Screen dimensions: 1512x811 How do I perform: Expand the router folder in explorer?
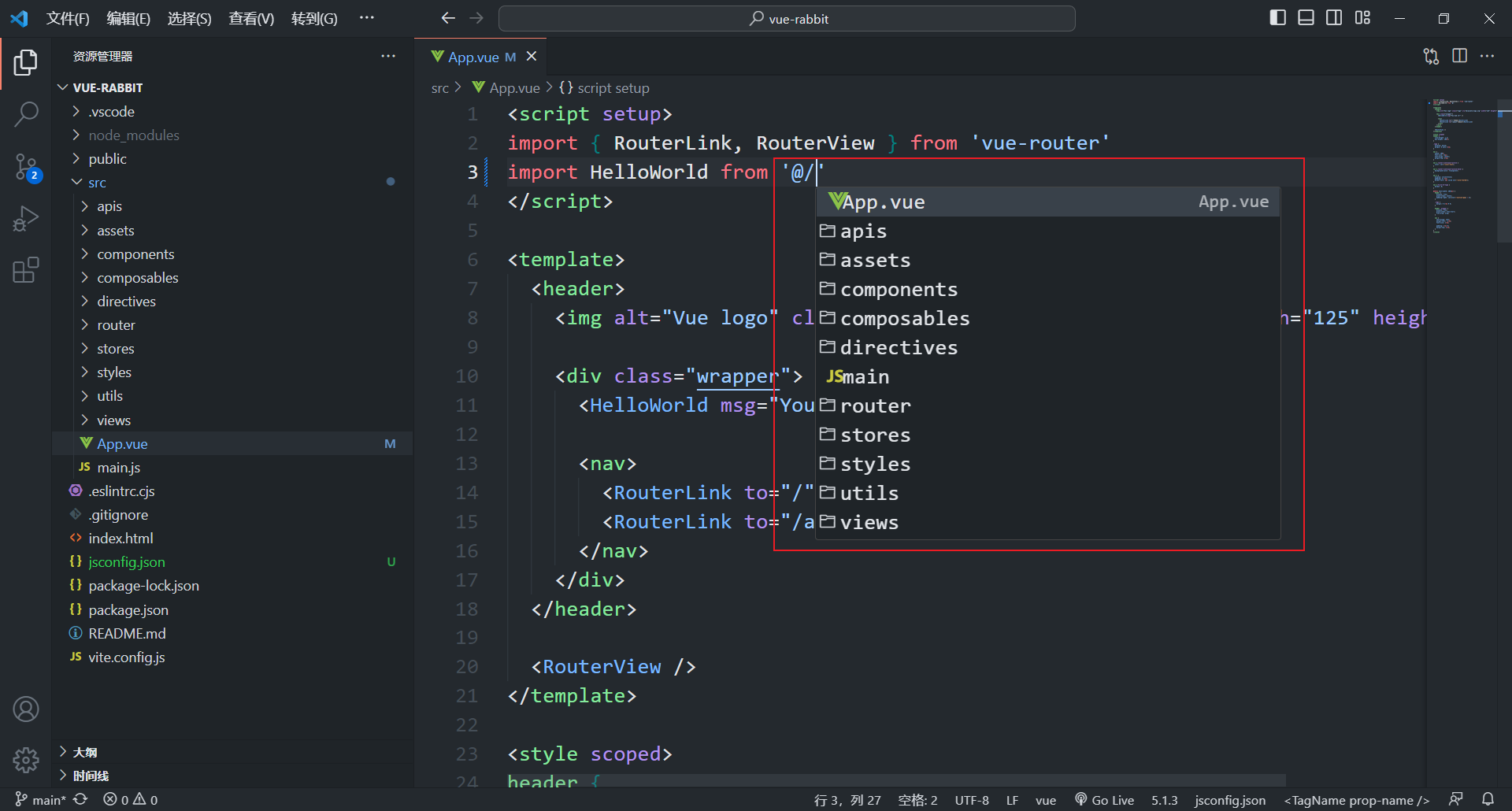(x=232, y=324)
